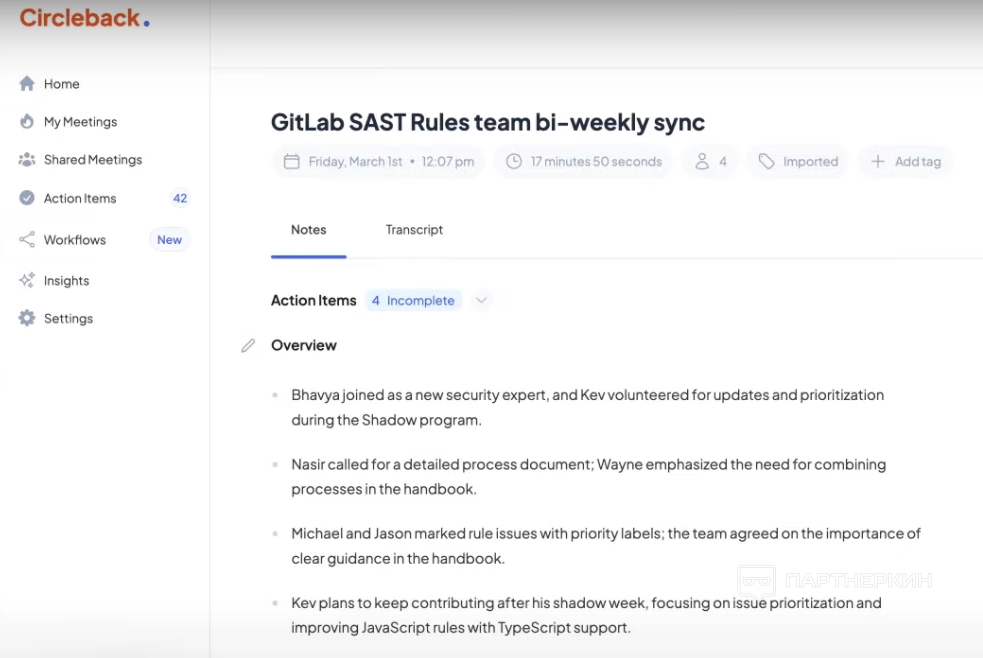Click the meeting date chip
Image resolution: width=983 pixels, height=658 pixels.
[378, 162]
